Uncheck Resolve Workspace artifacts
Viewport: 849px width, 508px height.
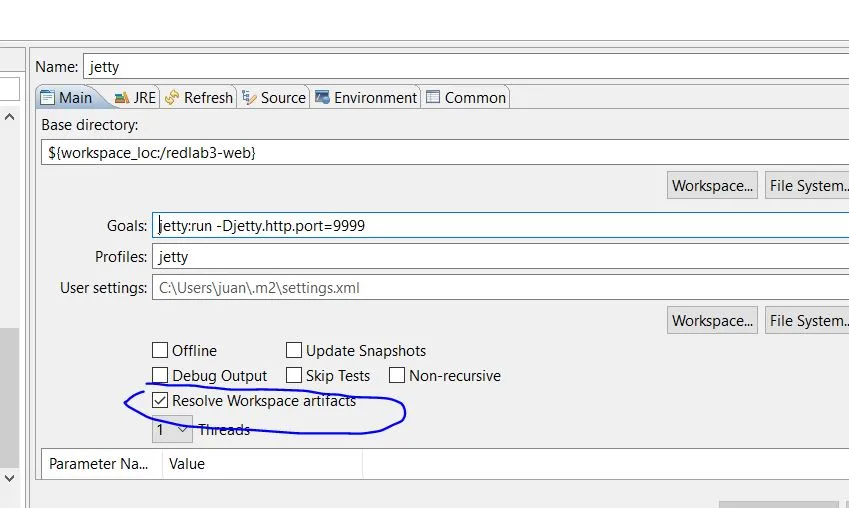[x=160, y=401]
